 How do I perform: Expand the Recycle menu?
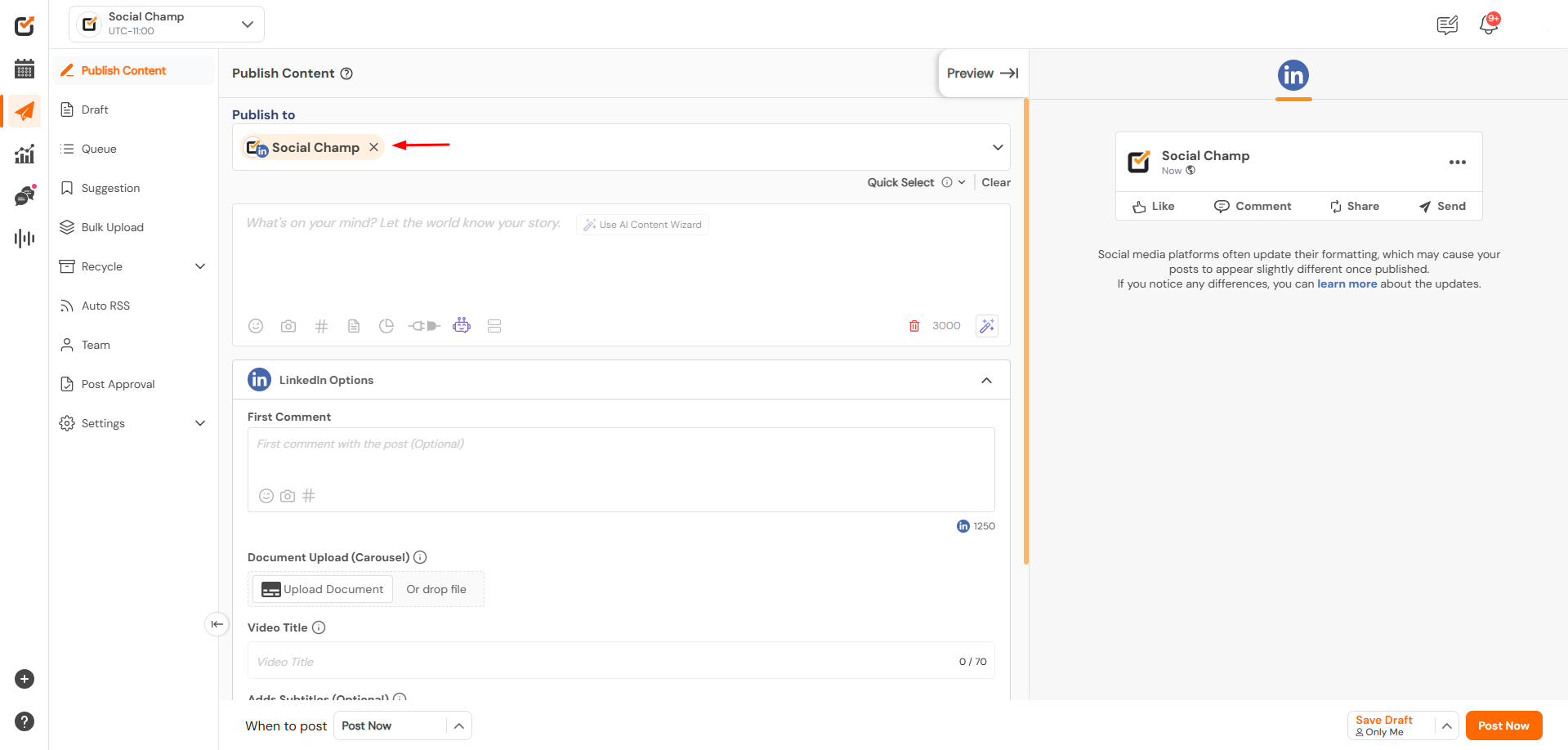click(200, 266)
